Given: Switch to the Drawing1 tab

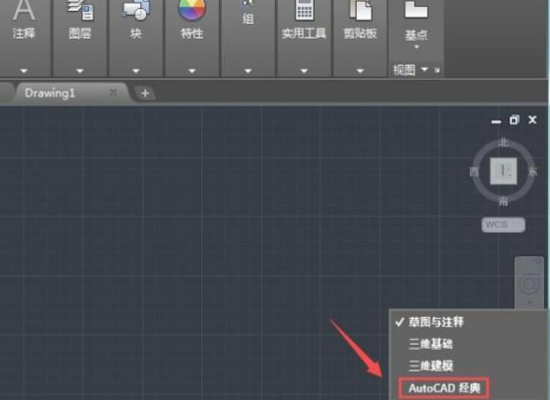Looking at the screenshot, I should 50,93.
